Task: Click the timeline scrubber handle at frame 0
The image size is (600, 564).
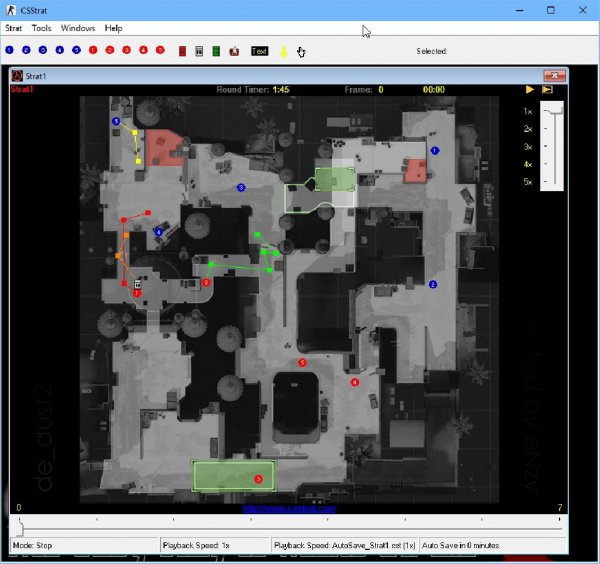Action: point(20,527)
